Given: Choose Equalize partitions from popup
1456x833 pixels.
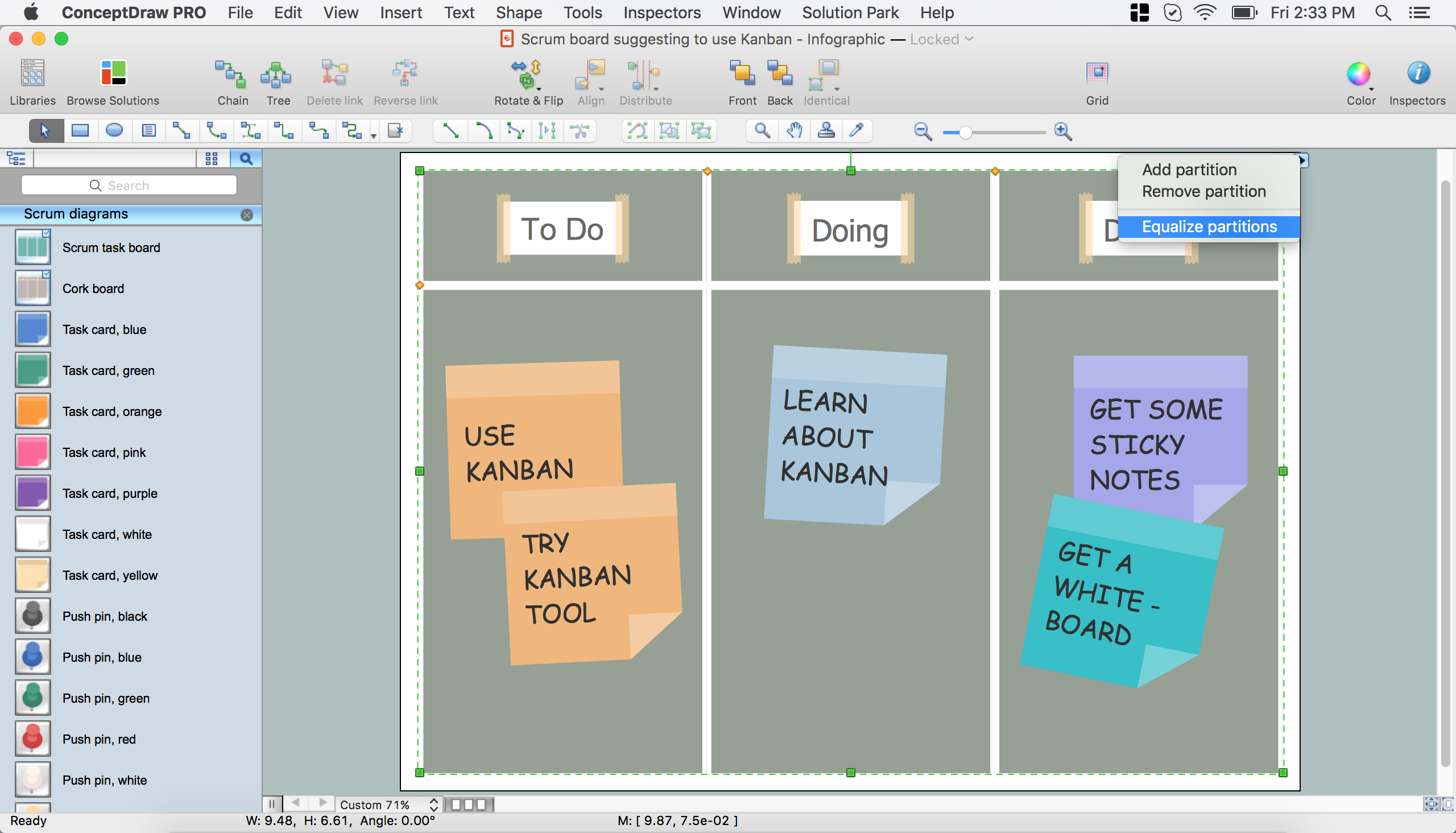Looking at the screenshot, I should pyautogui.click(x=1209, y=226).
